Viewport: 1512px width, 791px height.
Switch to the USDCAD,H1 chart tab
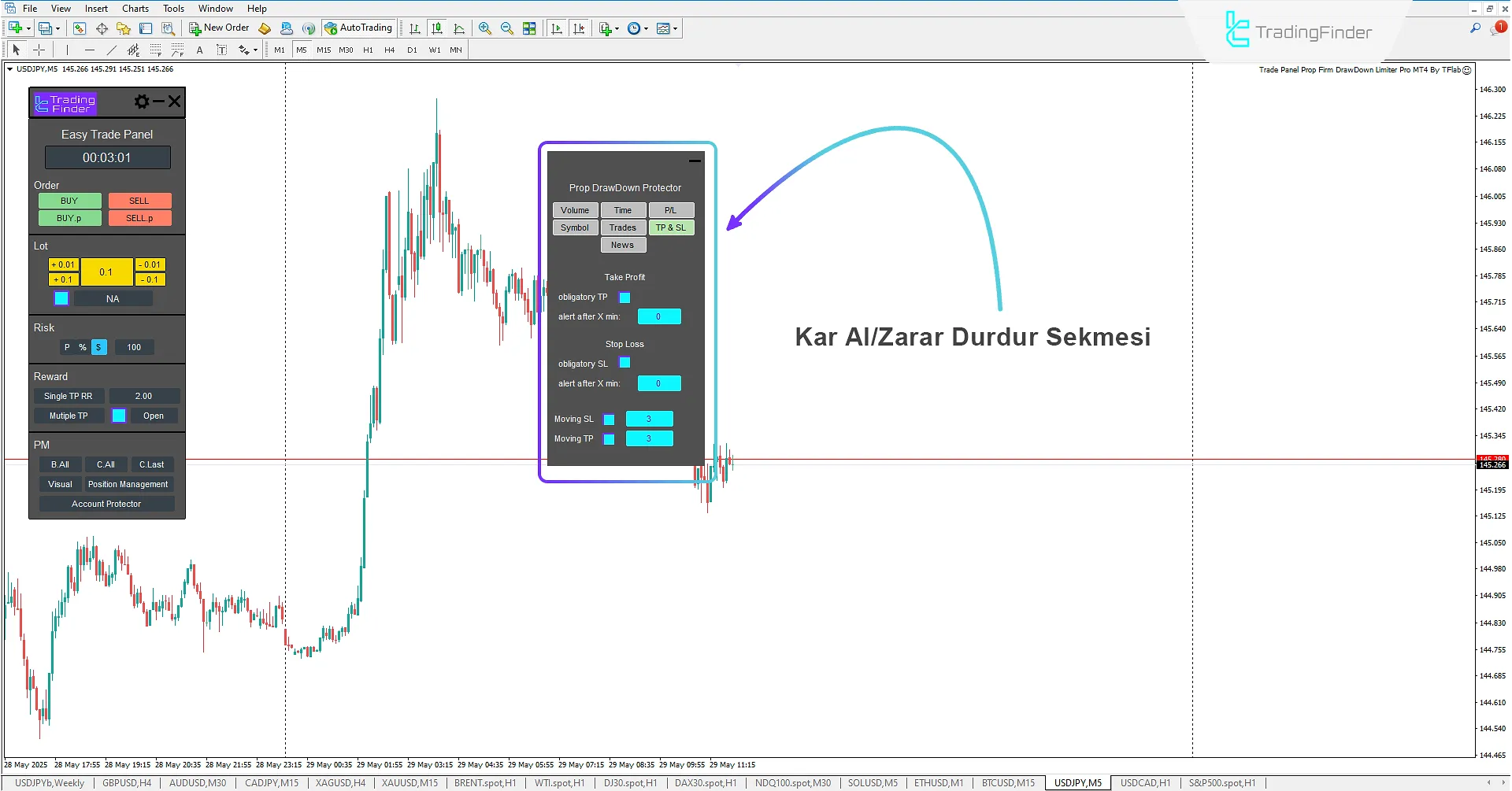(1144, 782)
